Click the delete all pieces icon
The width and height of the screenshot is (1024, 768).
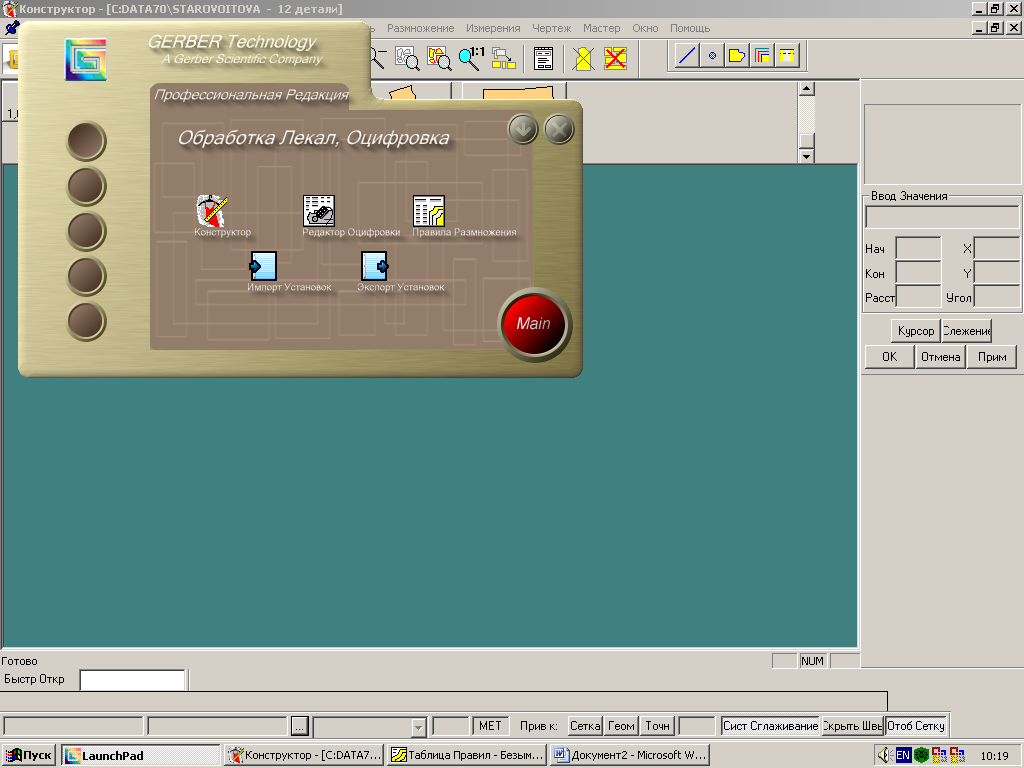(615, 58)
